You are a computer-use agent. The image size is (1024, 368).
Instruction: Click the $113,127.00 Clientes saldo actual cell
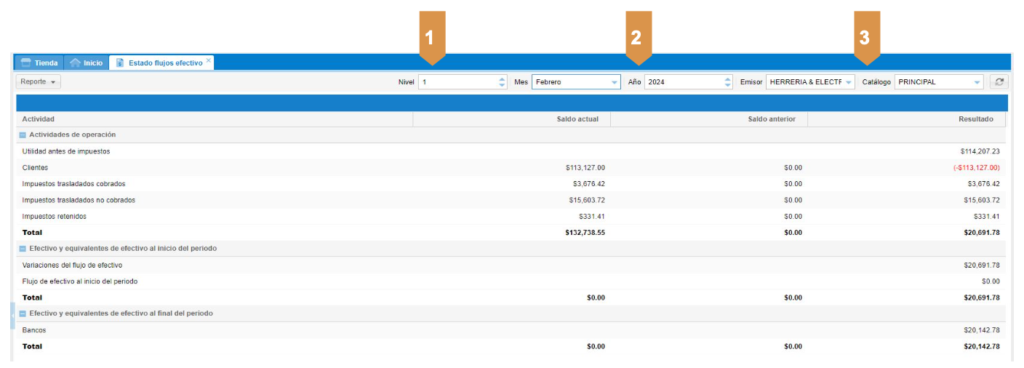click(585, 168)
